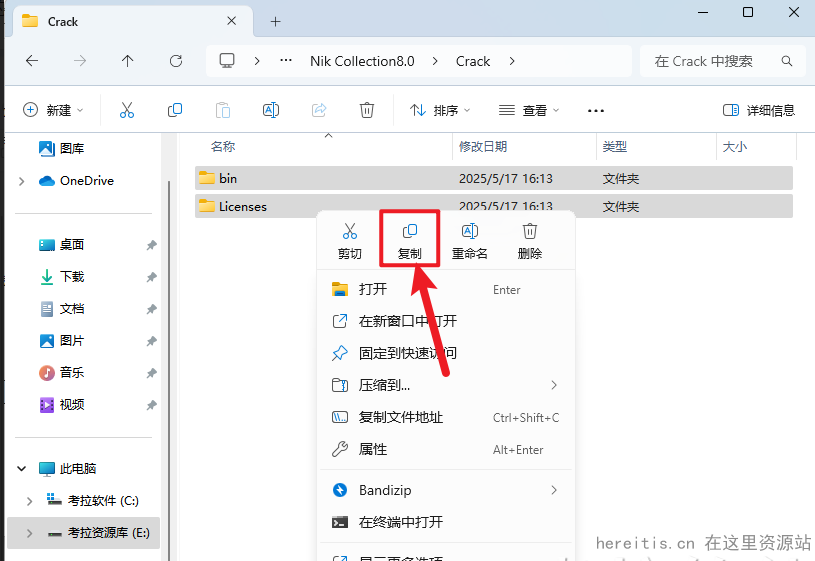Screen dimensions: 815x561
Task: Open 音乐 in the navigation pane
Action: point(61,373)
